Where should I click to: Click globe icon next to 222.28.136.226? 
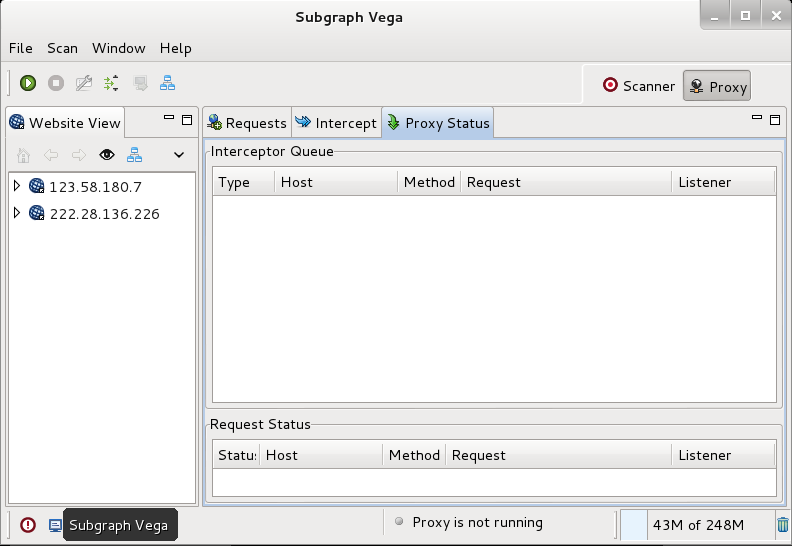pyautogui.click(x=36, y=213)
